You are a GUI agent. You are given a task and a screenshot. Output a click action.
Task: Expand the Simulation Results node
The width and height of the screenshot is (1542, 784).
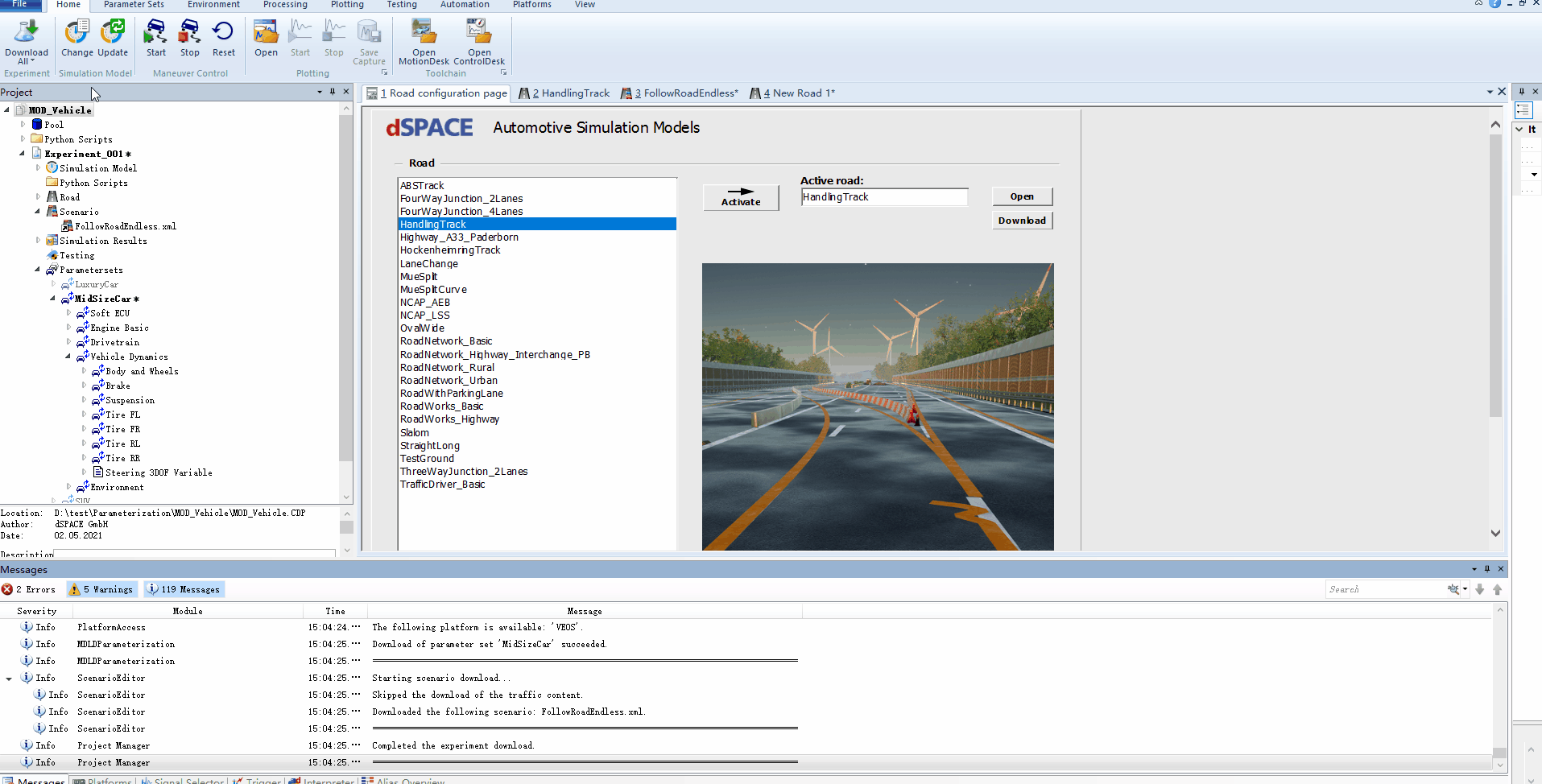[x=38, y=241]
